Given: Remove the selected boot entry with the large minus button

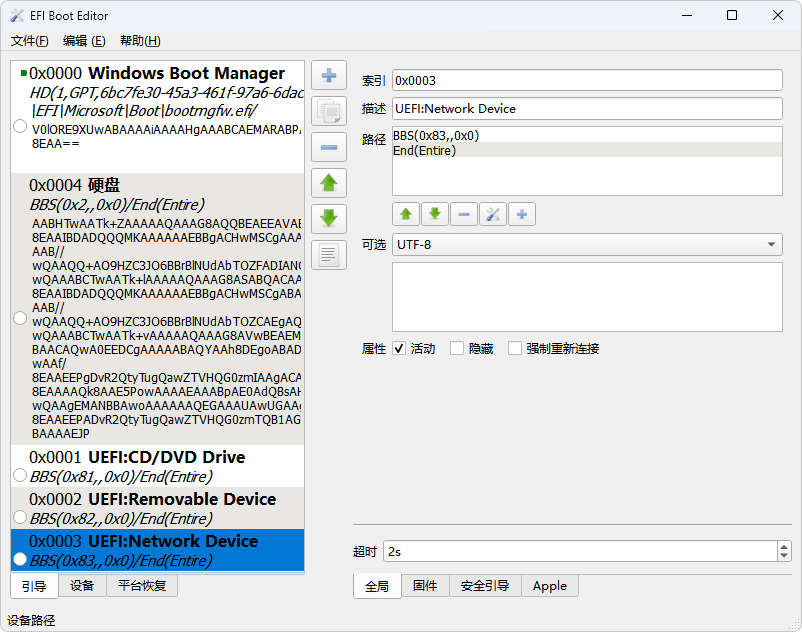Looking at the screenshot, I should pyautogui.click(x=328, y=147).
